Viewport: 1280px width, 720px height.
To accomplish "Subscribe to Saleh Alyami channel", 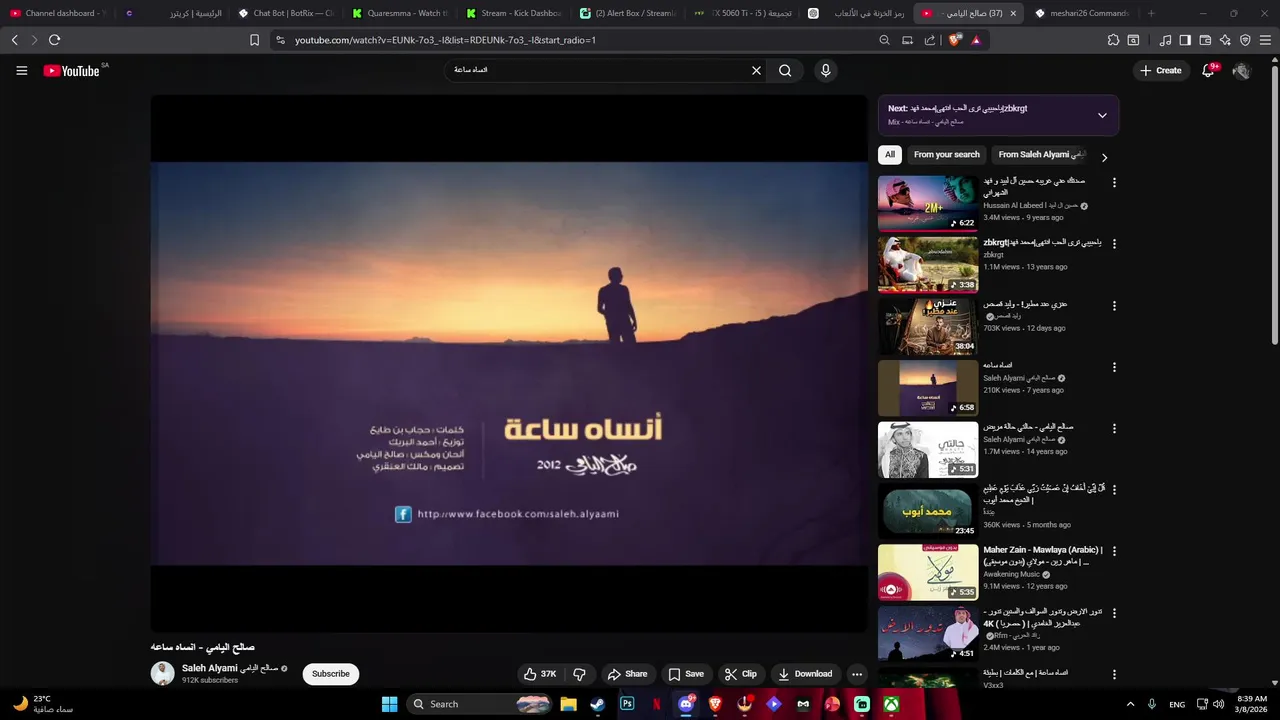I will pyautogui.click(x=330, y=674).
